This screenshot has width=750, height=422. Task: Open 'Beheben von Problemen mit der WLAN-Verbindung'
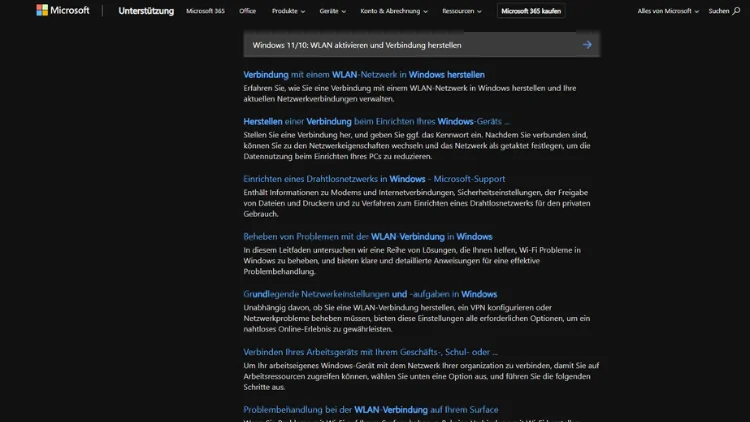click(x=368, y=237)
